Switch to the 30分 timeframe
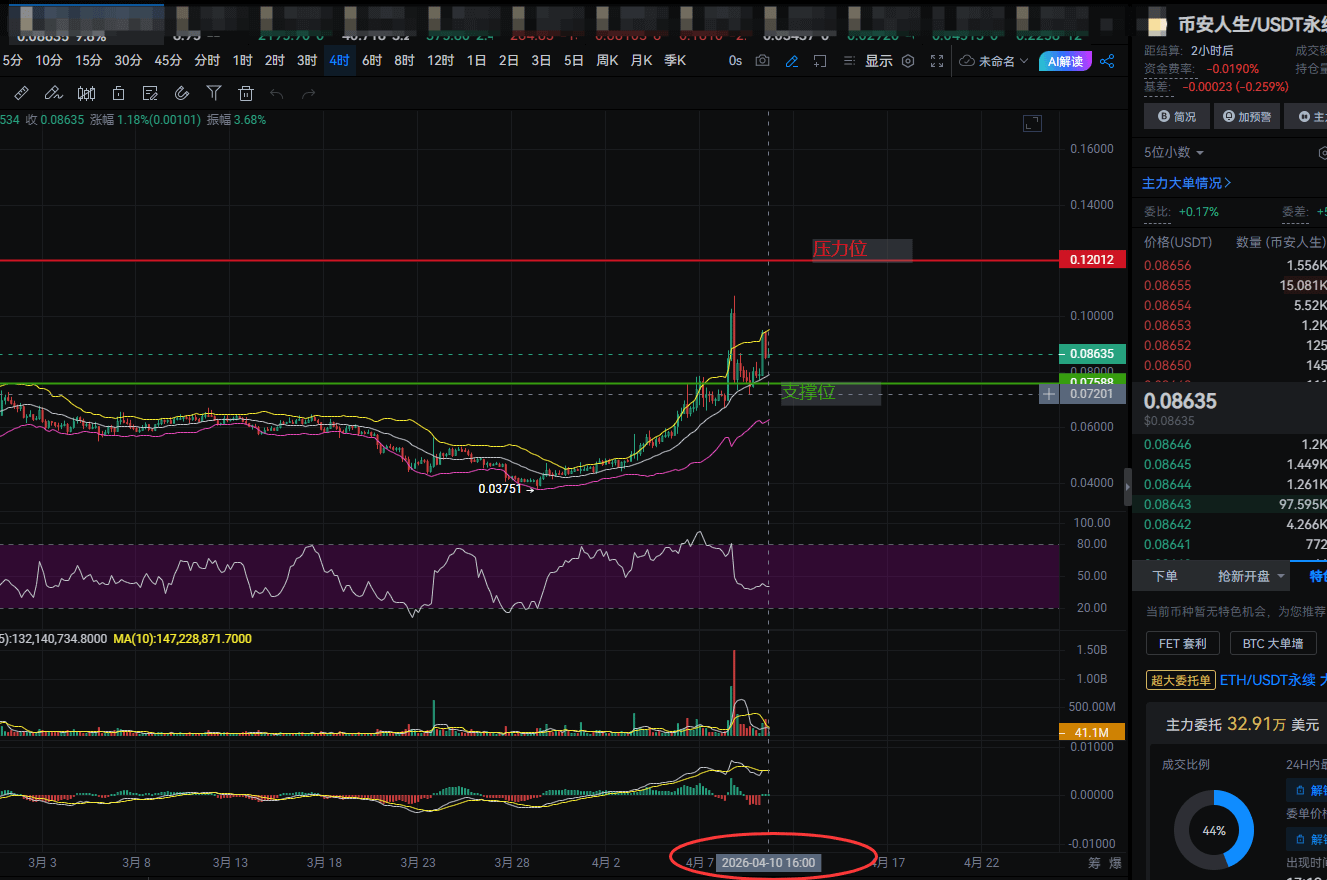Viewport: 1327px width, 880px height. click(x=128, y=60)
